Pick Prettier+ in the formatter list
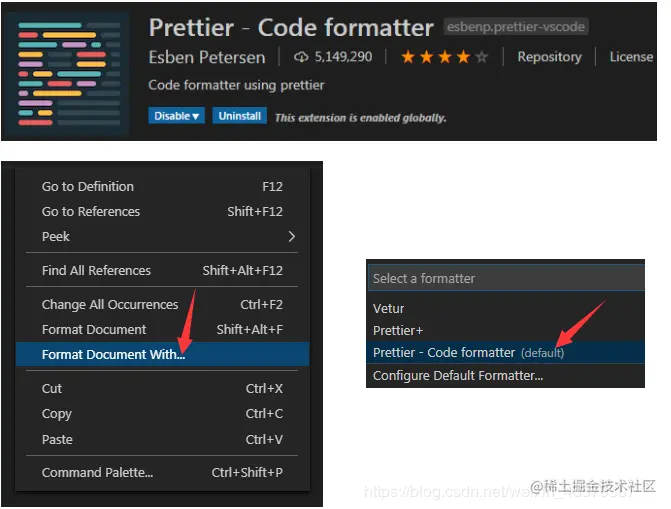This screenshot has width=671, height=509. (505, 330)
